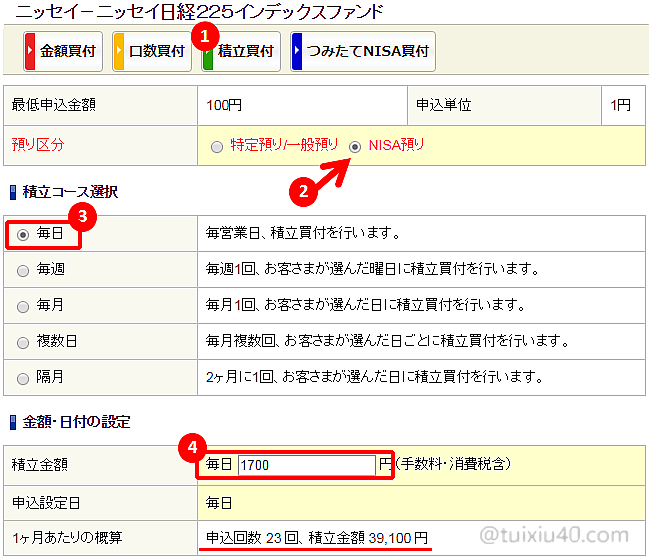Click the description starting with 毎週1回

click(373, 269)
